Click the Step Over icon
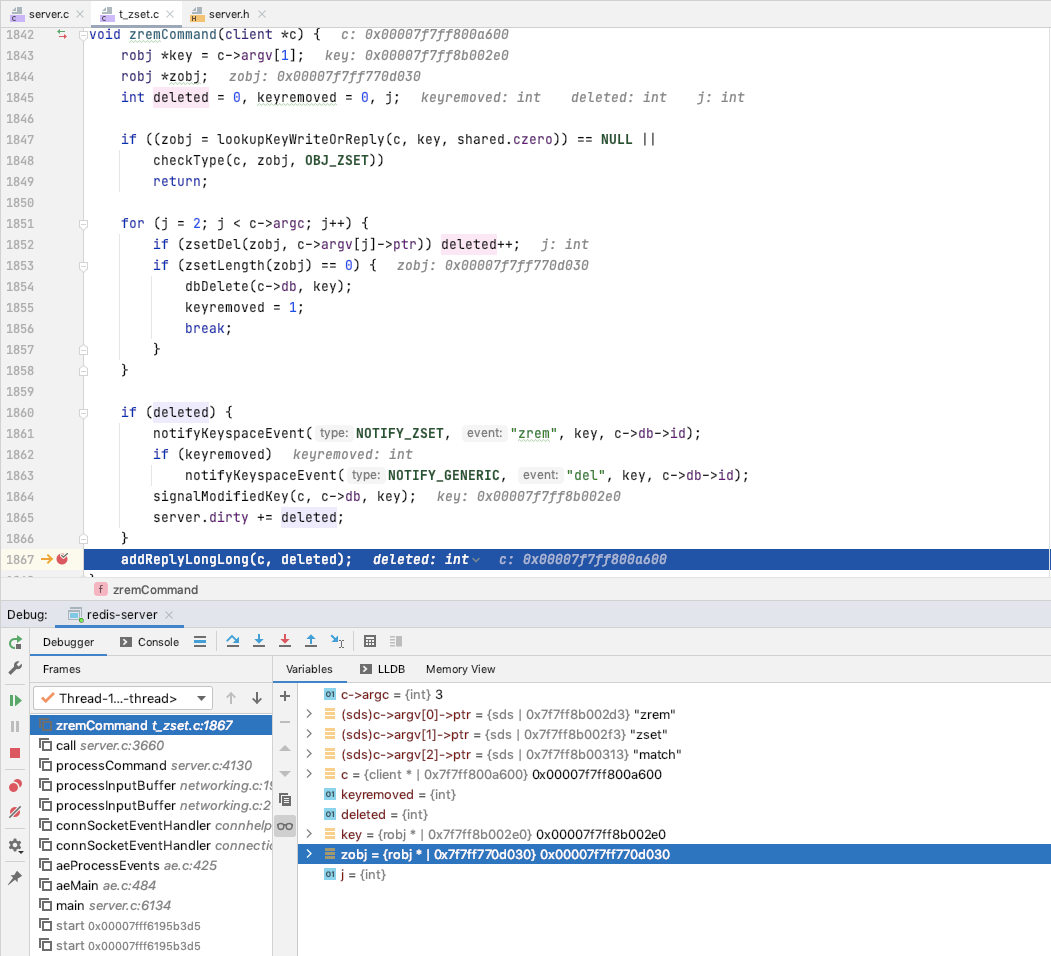Image resolution: width=1051 pixels, height=956 pixels. [233, 642]
